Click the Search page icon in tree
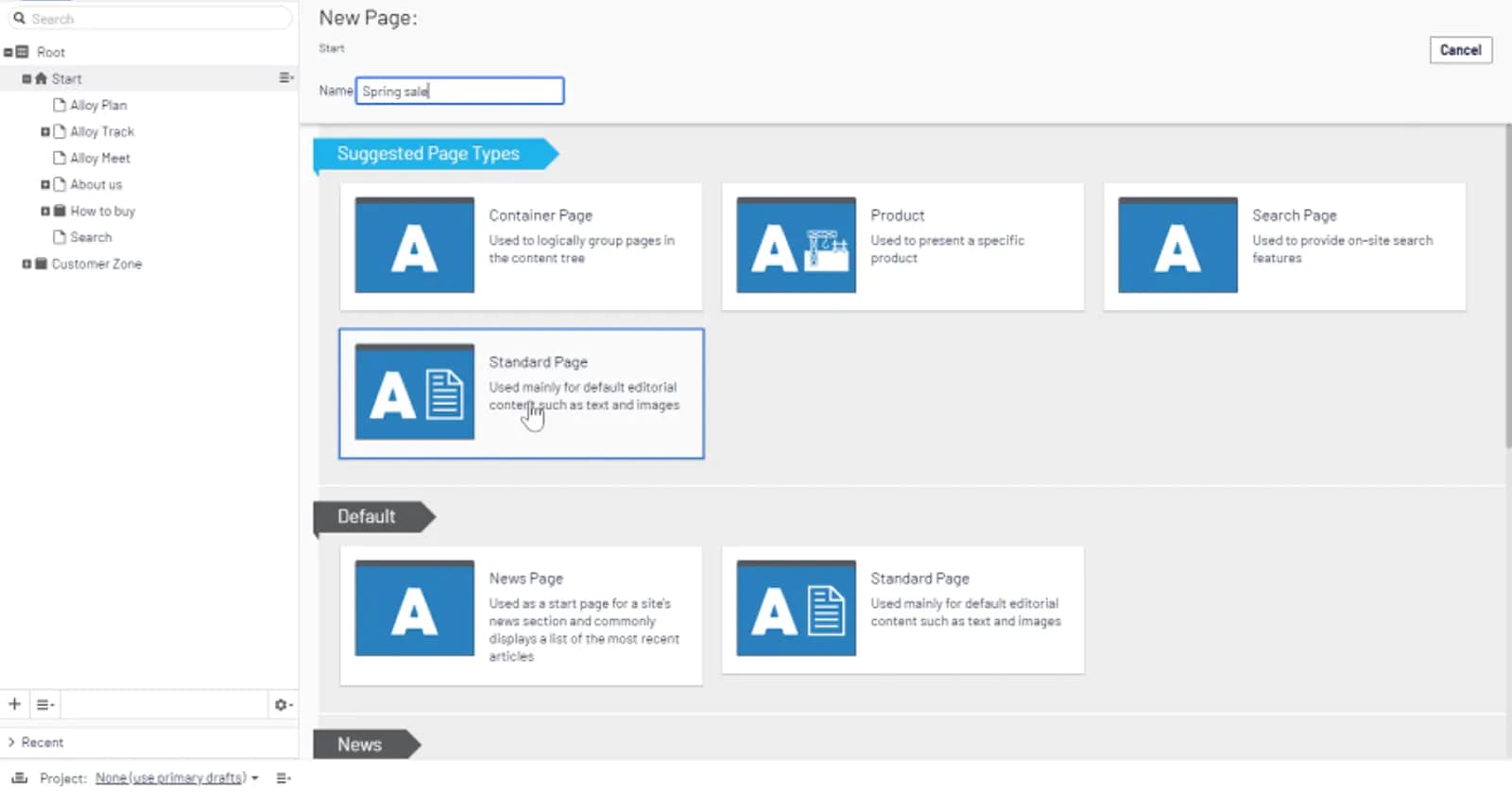The width and height of the screenshot is (1512, 794). tap(60, 237)
